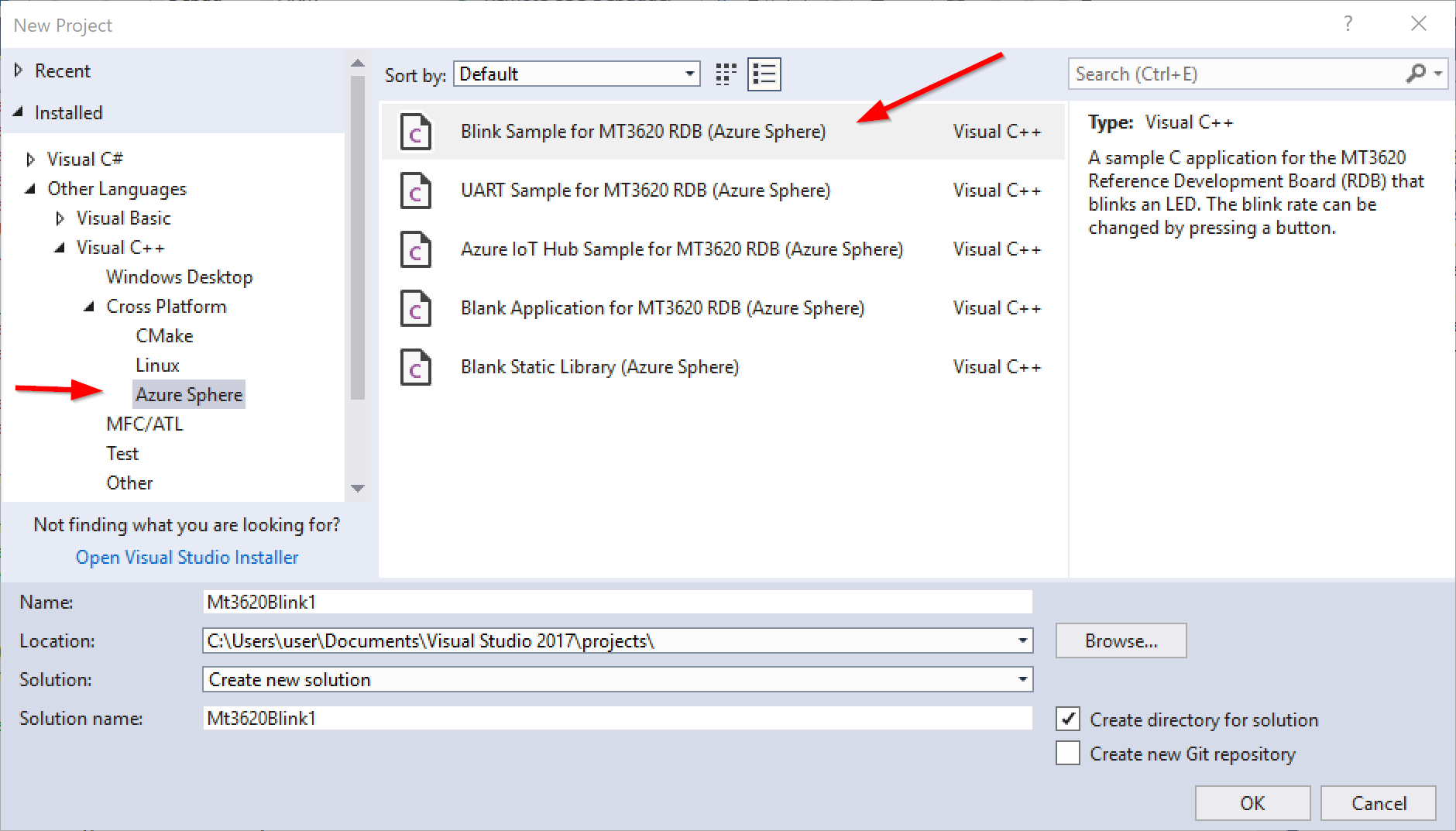
Task: Expand the Visual C# node
Action: [30, 160]
